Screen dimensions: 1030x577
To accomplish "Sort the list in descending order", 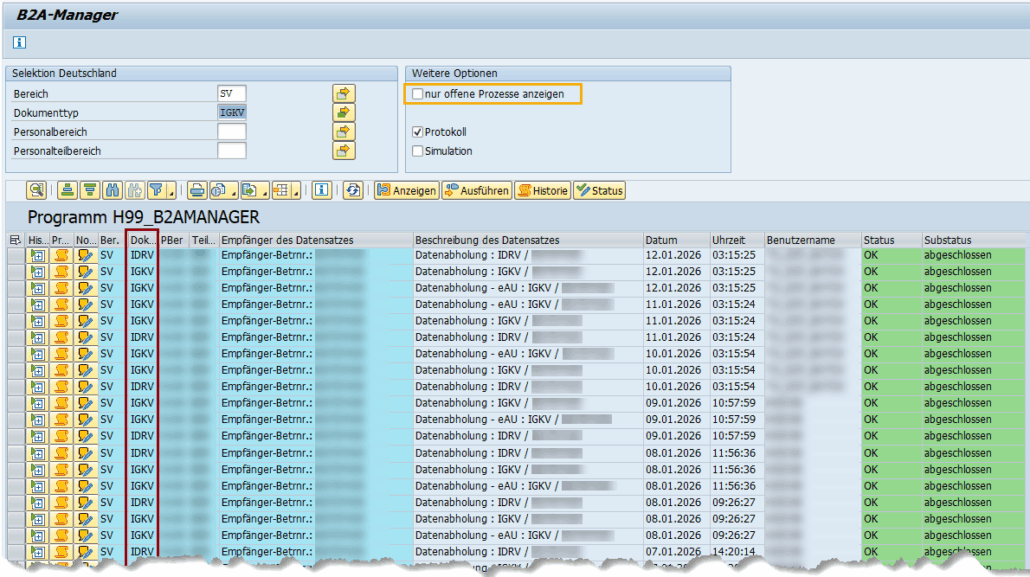I will click(x=90, y=190).
